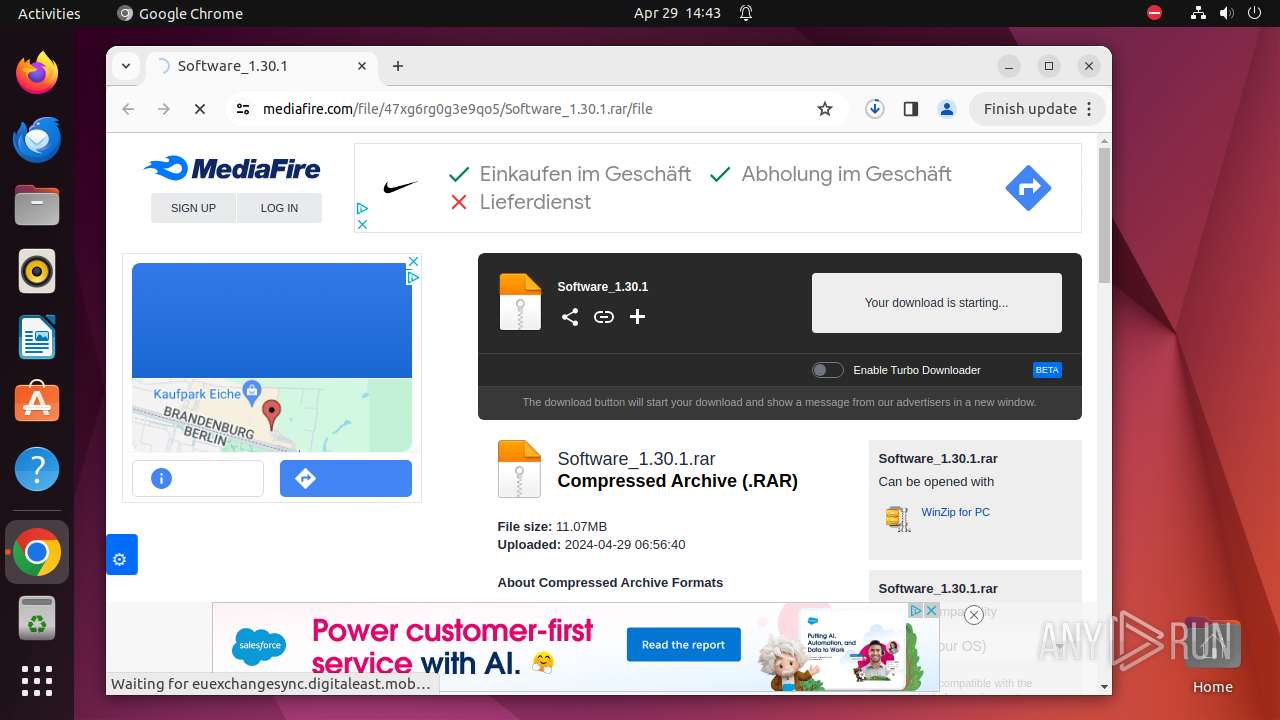Viewport: 1280px width, 720px height.
Task: Dismiss overlay with circled X button
Action: point(973,615)
